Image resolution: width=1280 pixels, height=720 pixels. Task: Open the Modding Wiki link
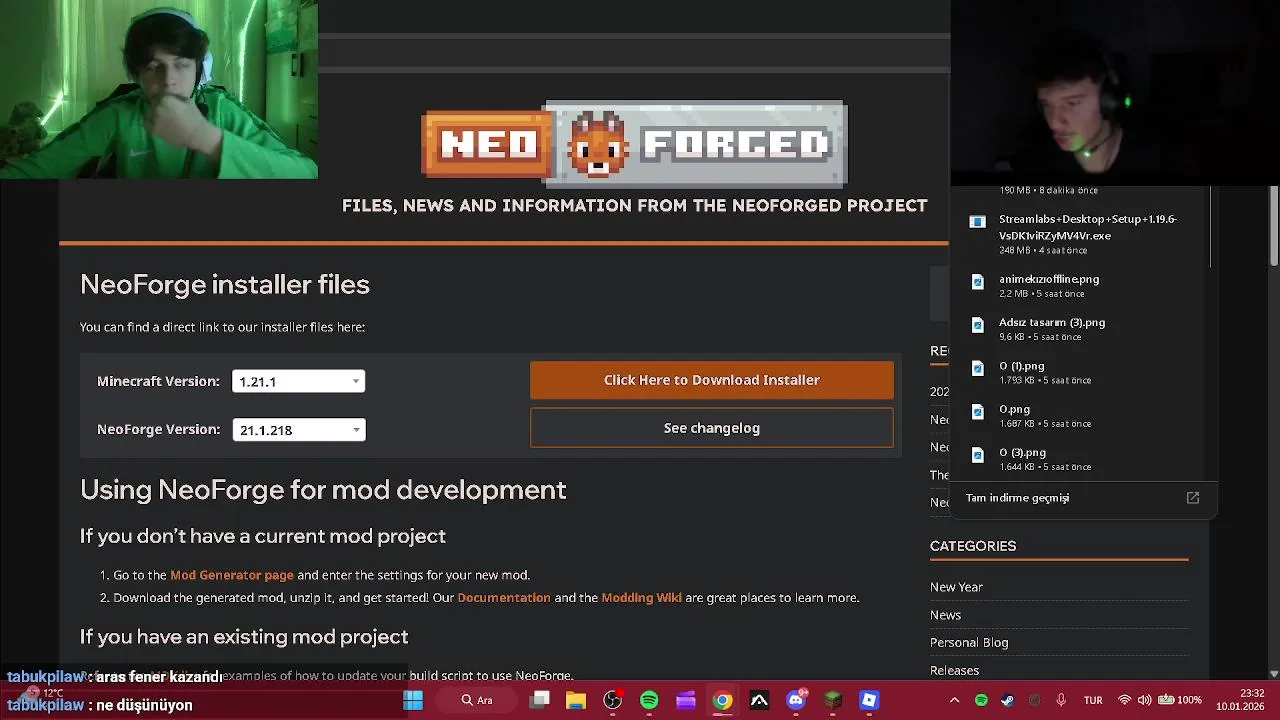click(x=641, y=597)
